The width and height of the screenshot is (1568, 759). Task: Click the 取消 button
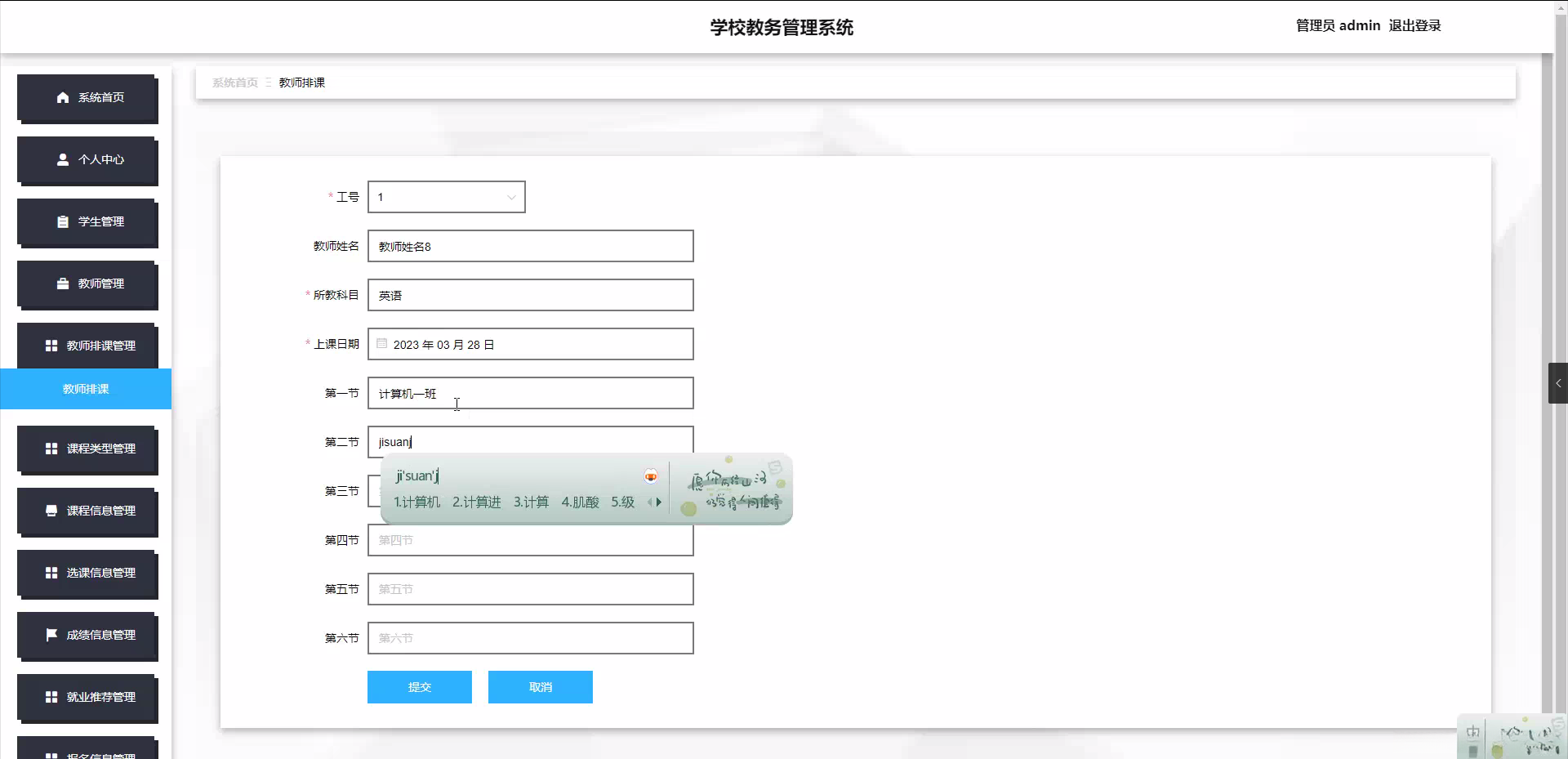541,687
